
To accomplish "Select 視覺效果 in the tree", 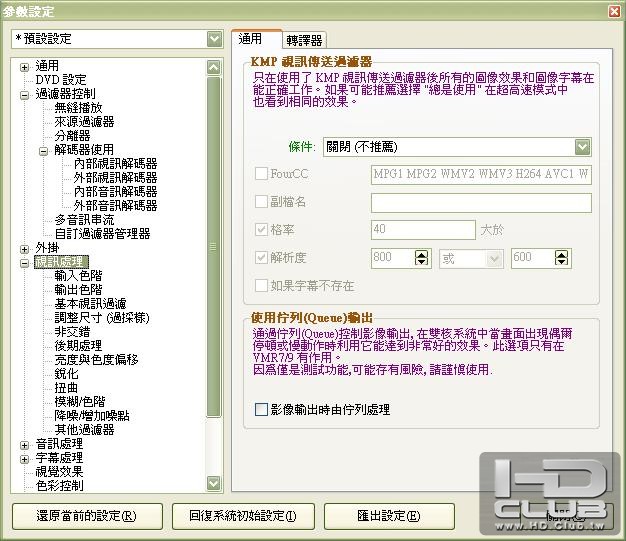I will (59, 472).
